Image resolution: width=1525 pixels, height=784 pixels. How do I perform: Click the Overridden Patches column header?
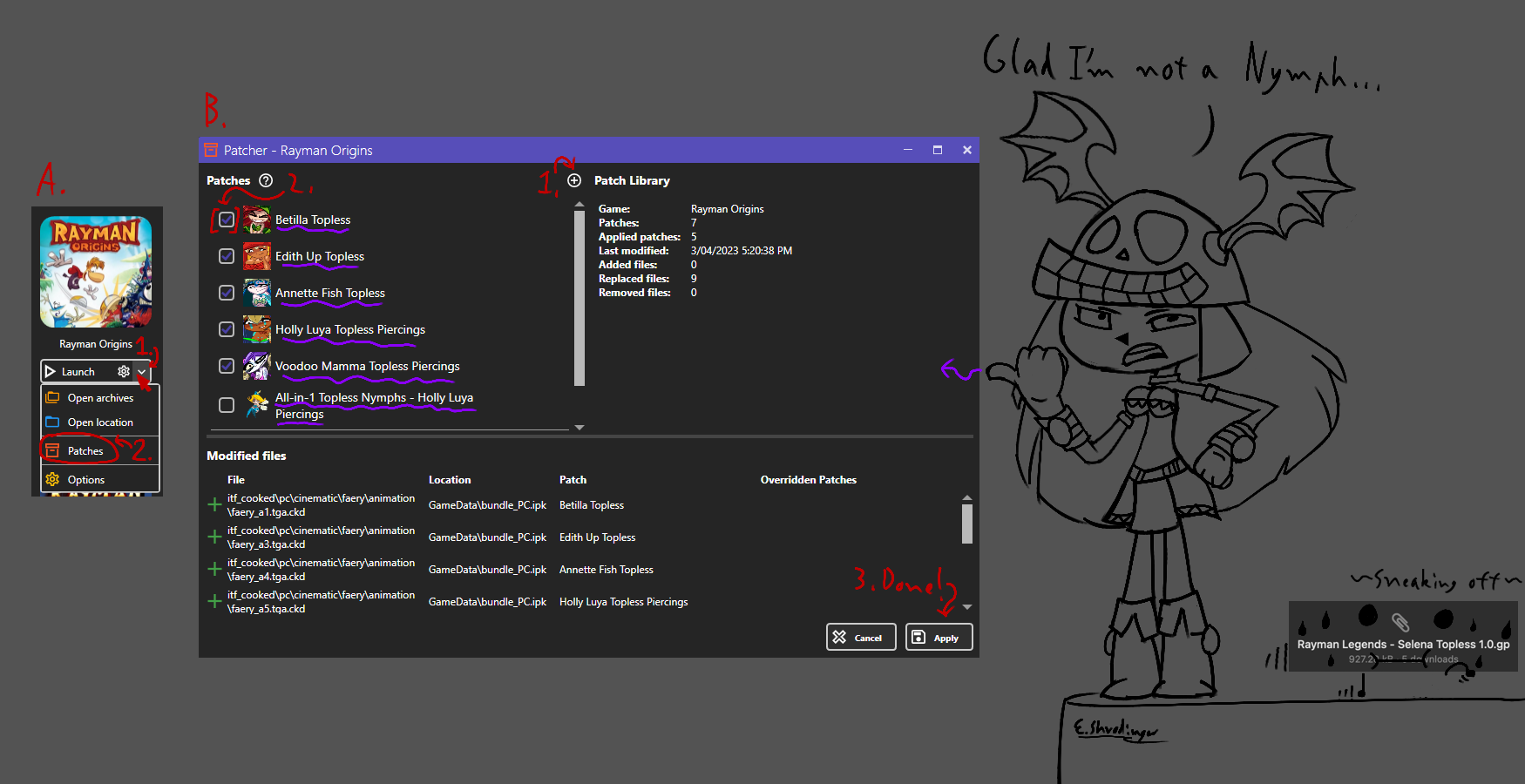[808, 479]
